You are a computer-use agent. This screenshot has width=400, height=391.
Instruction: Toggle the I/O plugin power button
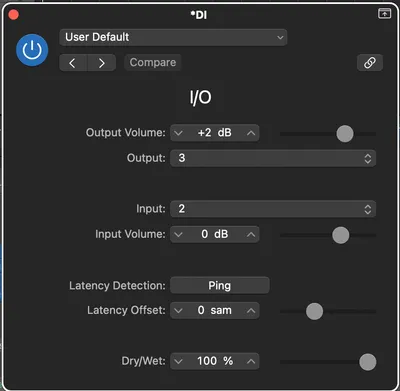[32, 50]
